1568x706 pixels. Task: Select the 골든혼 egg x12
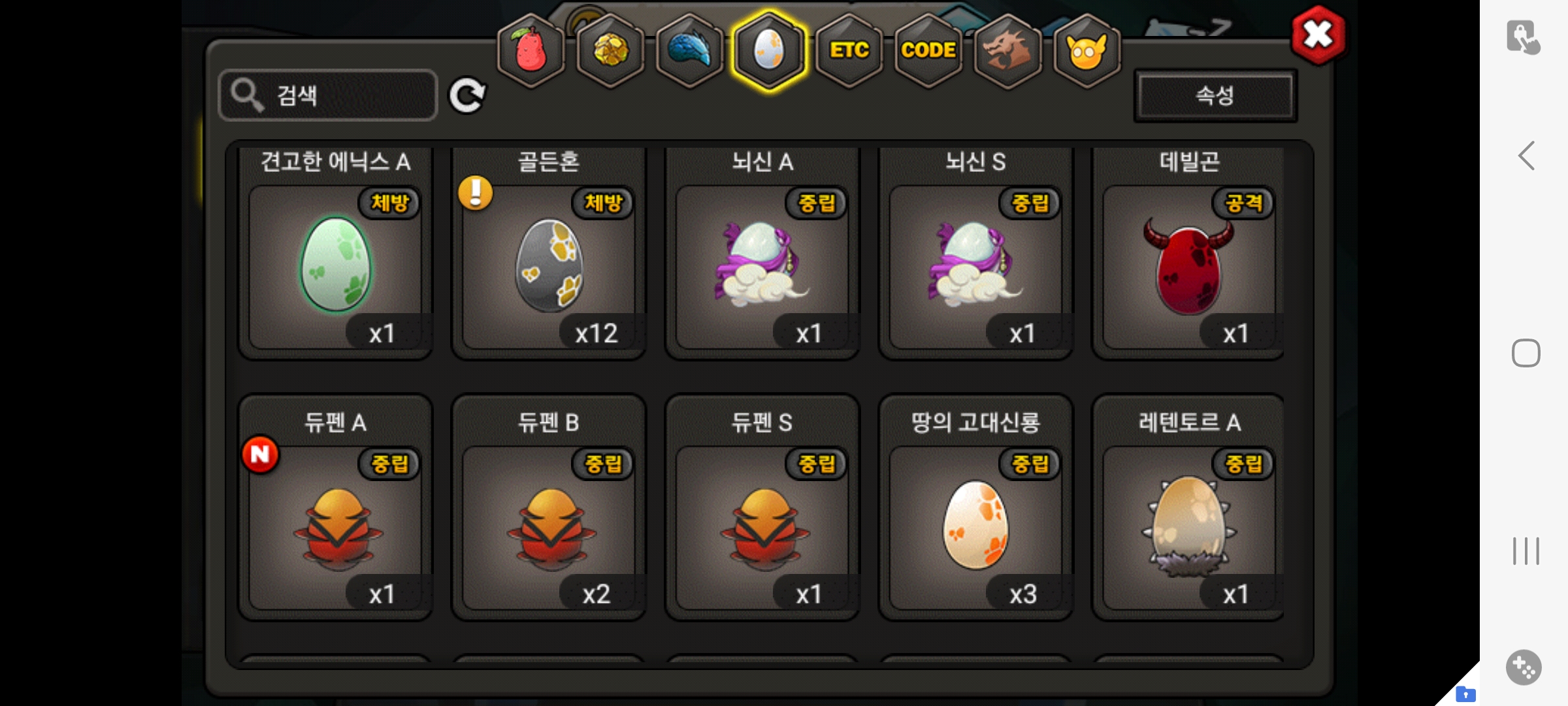pos(549,253)
